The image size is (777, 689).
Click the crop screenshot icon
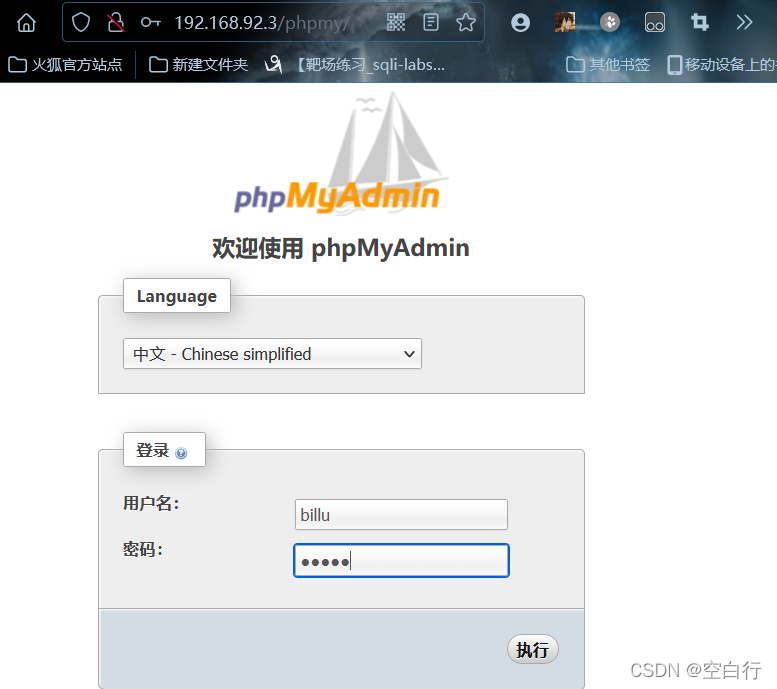700,22
